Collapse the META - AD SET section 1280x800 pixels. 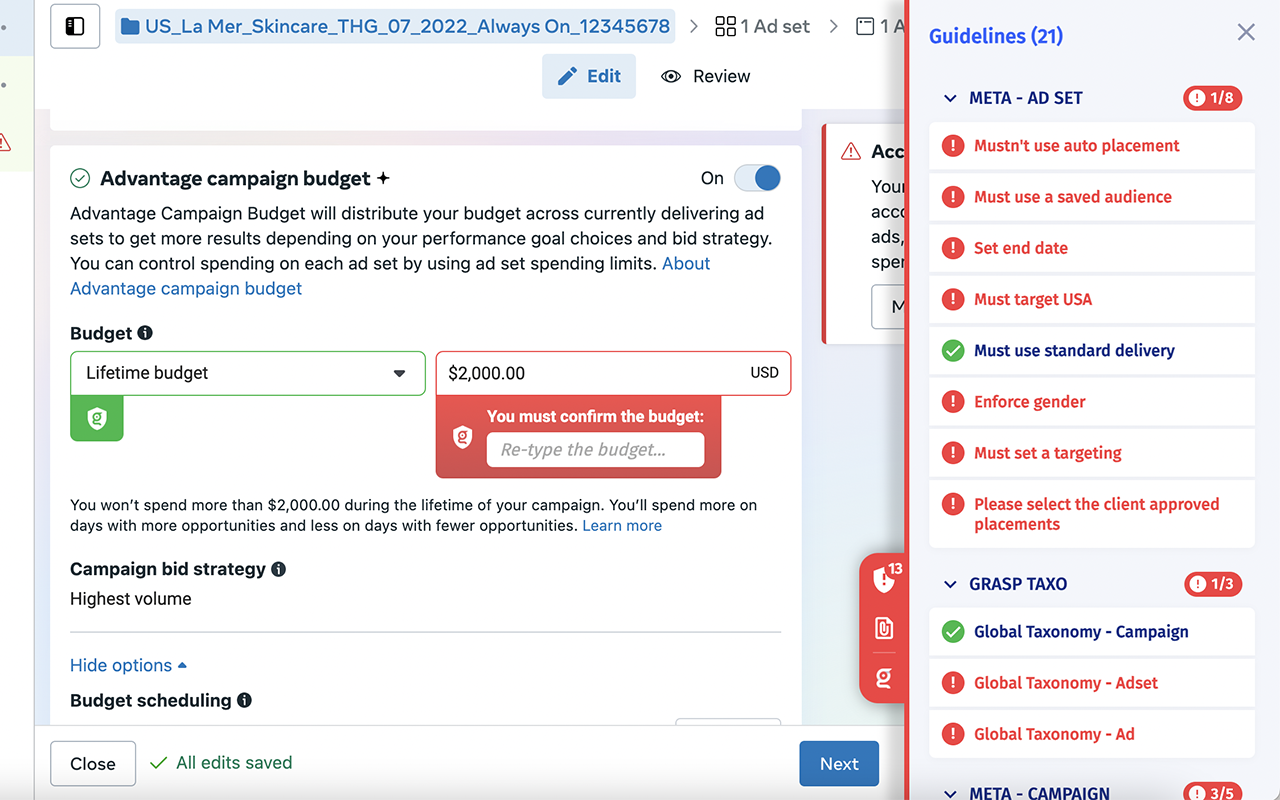tap(951, 98)
